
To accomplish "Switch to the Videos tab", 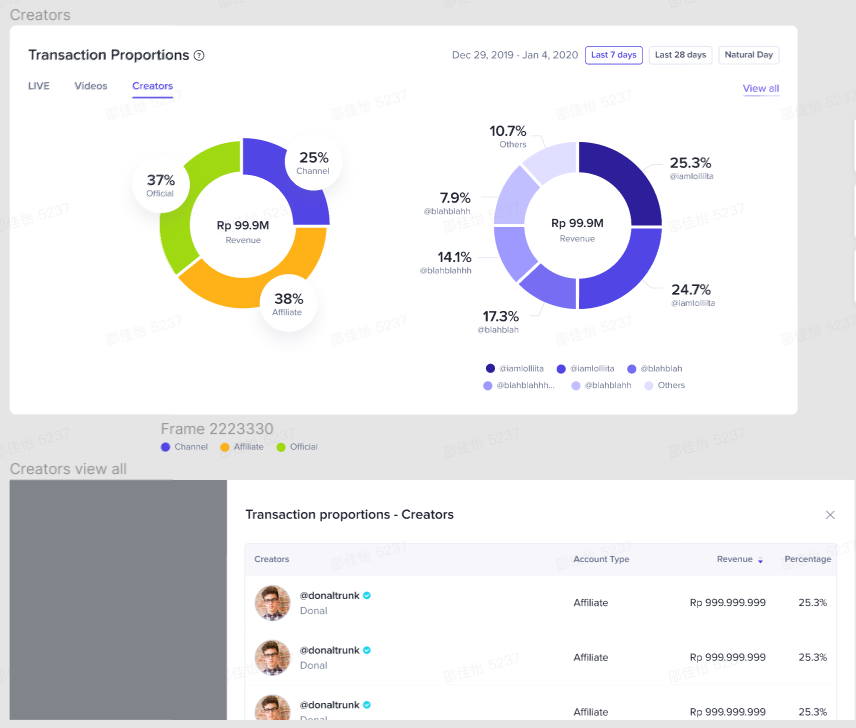I will (91, 86).
